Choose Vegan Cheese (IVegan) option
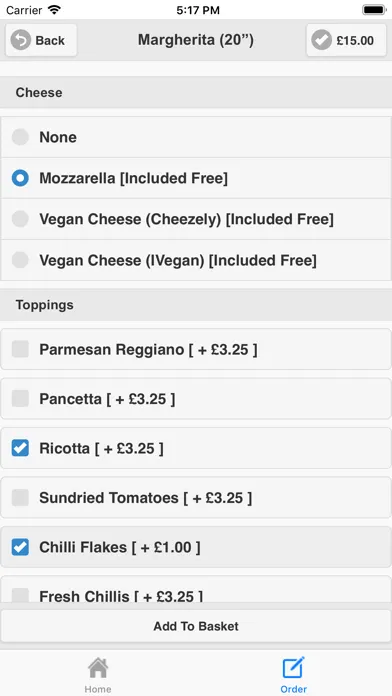392x696 pixels. pyautogui.click(x=196, y=260)
